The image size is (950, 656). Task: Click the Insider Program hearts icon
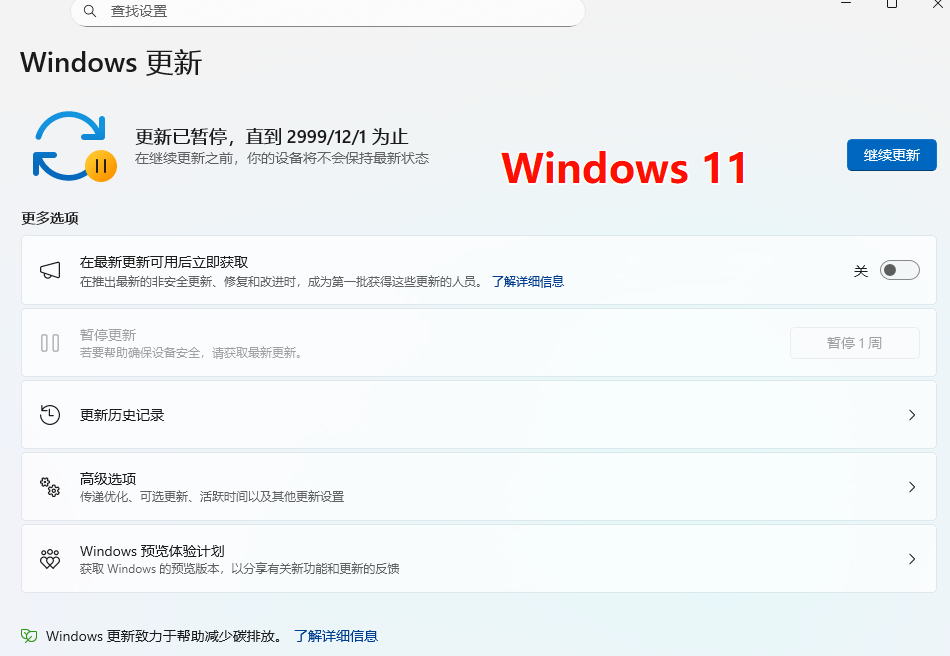click(x=50, y=559)
